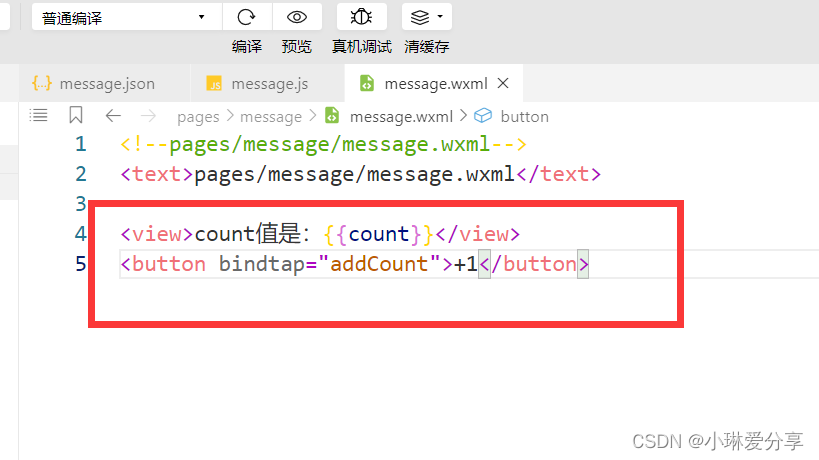Click the outline list icon
The width and height of the screenshot is (819, 460).
click(x=38, y=115)
